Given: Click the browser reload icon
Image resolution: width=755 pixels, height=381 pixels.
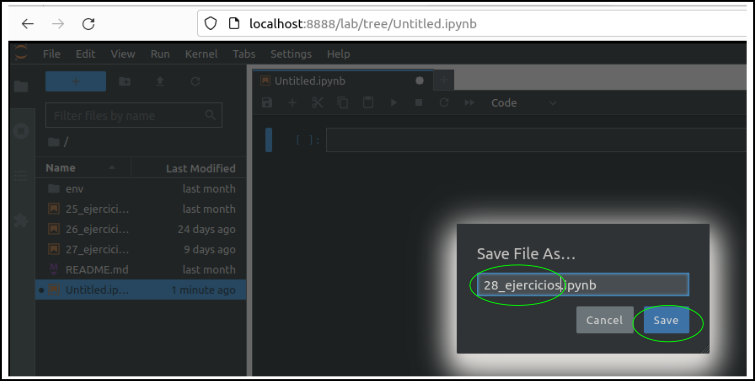Looking at the screenshot, I should (88, 24).
